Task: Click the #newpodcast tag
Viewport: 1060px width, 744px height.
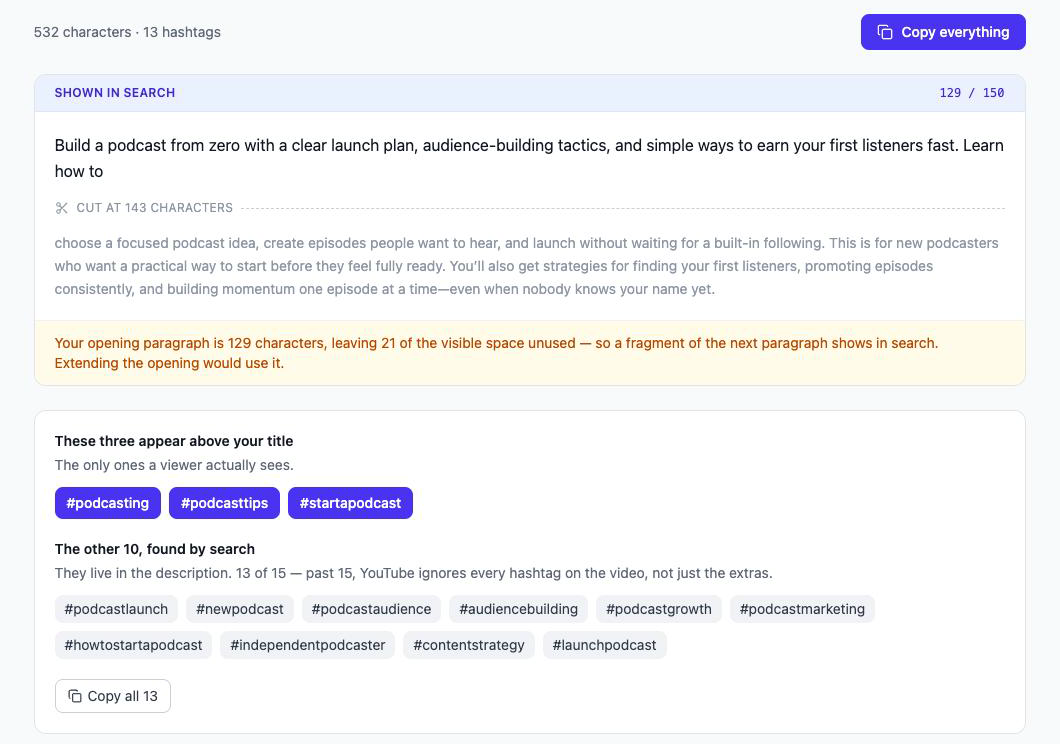Action: pyautogui.click(x=240, y=609)
